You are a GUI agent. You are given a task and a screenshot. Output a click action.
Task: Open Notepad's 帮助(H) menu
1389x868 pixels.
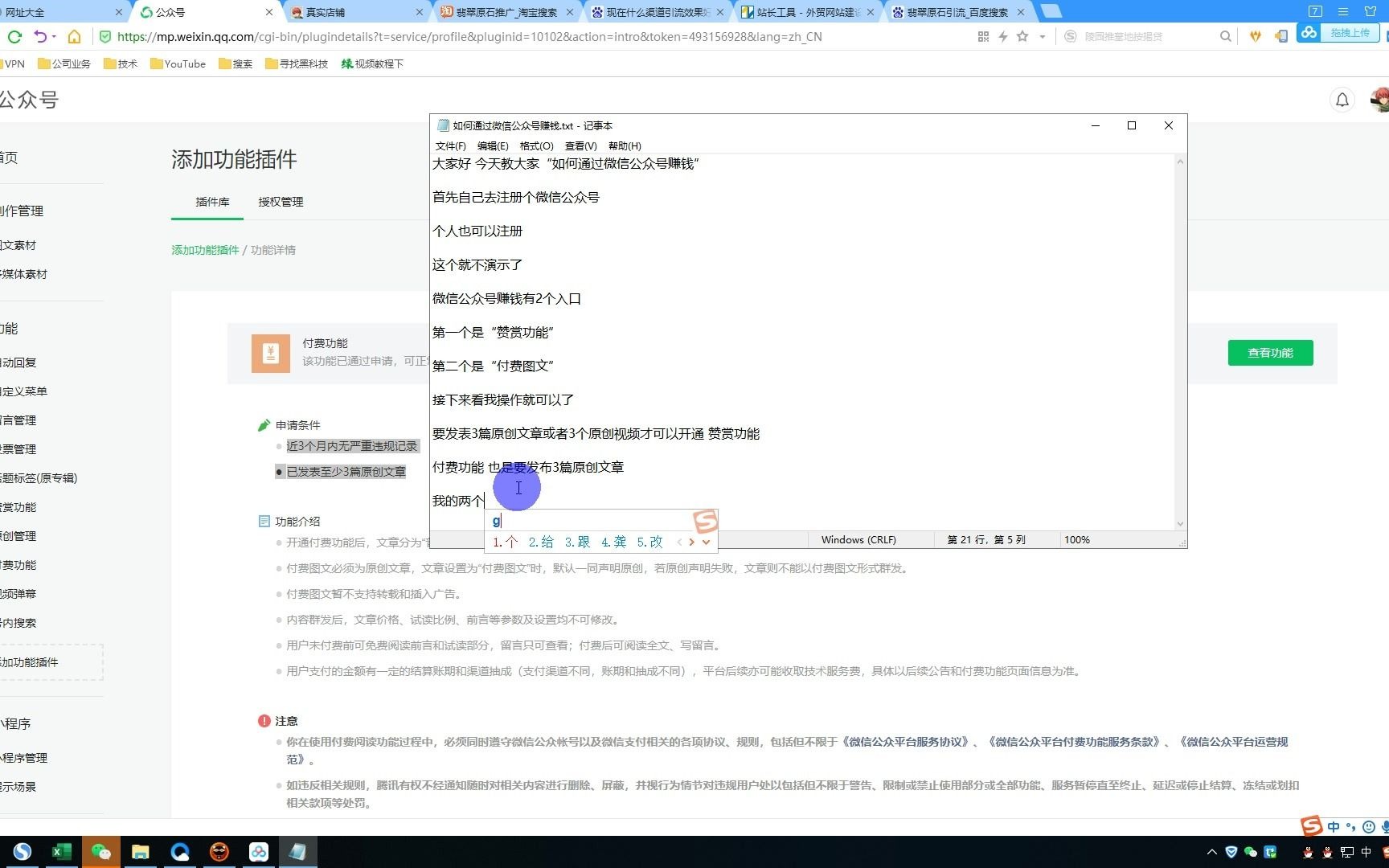pyautogui.click(x=625, y=145)
